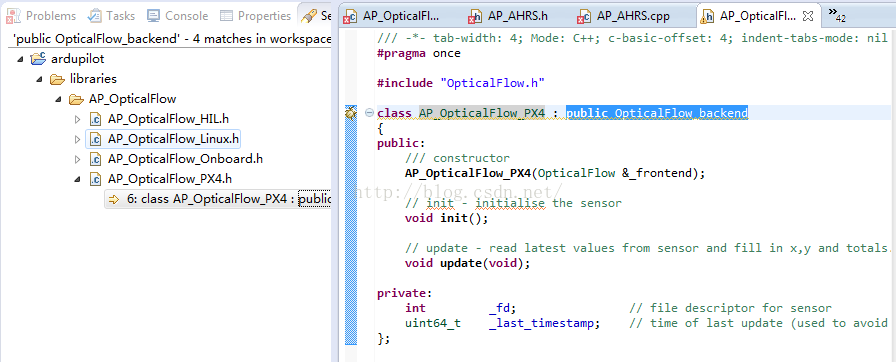Select the AP_OpticalFlow folder icon
Image resolution: width=896 pixels, height=362 pixels.
[76, 99]
